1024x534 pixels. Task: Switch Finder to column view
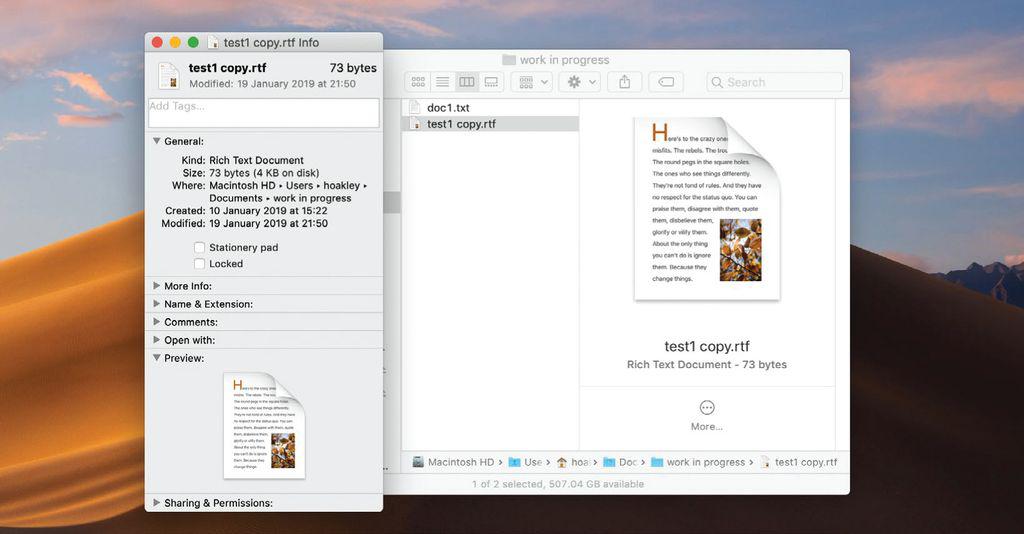click(x=466, y=82)
